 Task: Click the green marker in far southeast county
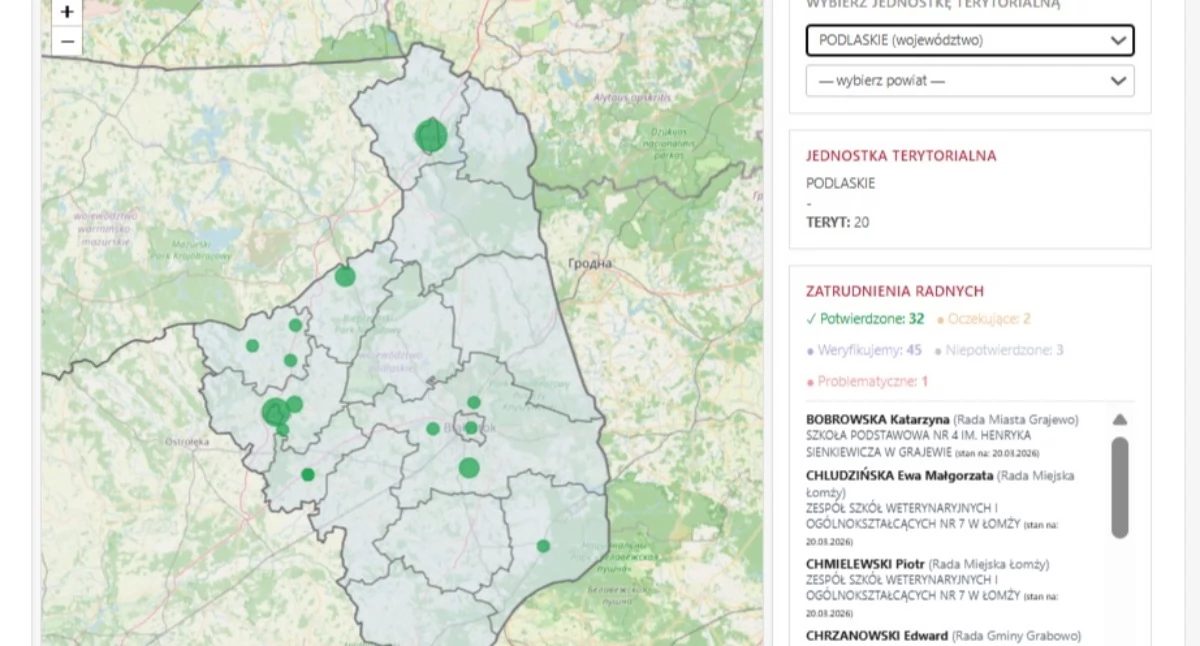click(543, 546)
